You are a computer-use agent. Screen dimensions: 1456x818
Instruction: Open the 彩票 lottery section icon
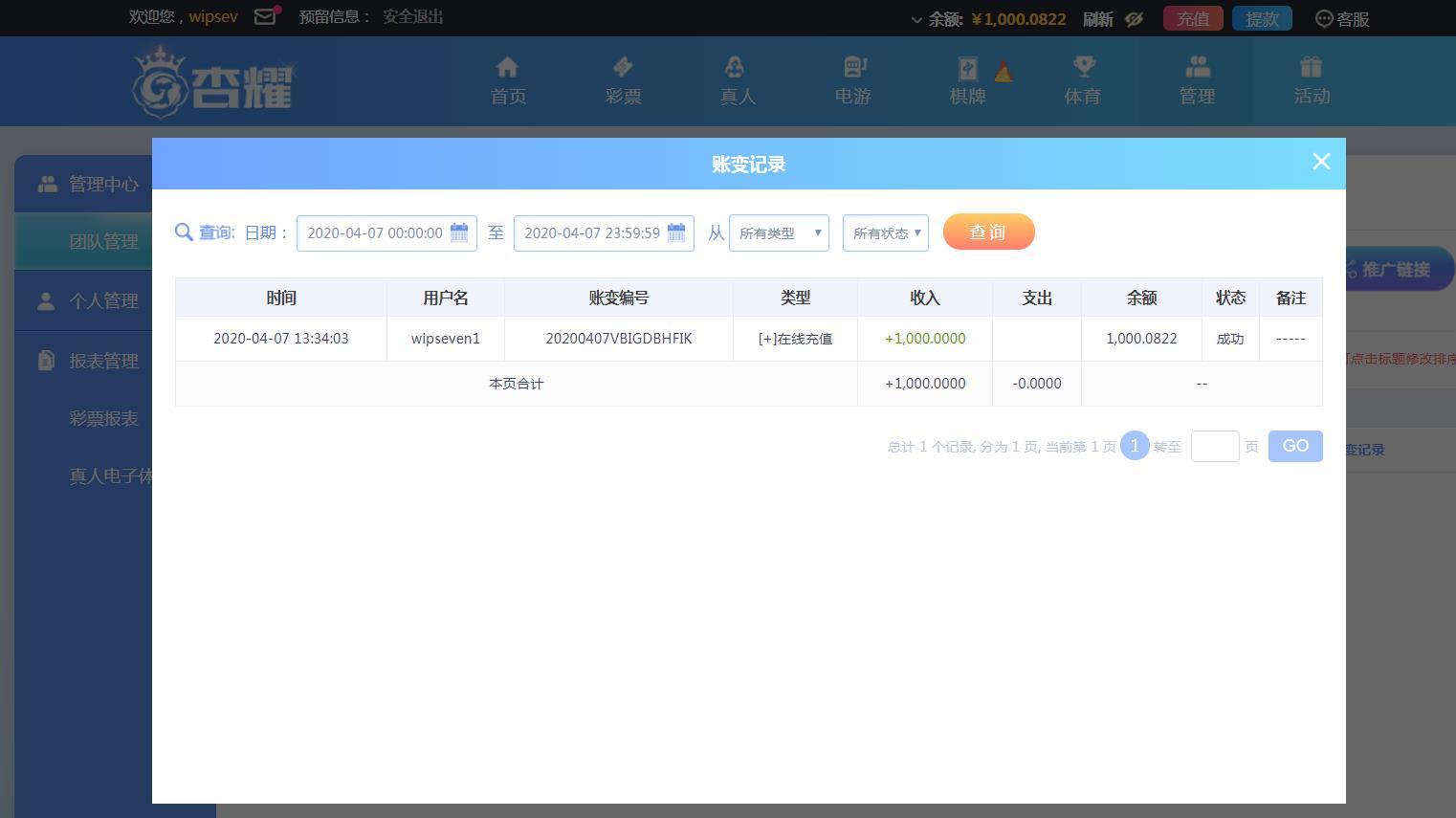tap(623, 68)
